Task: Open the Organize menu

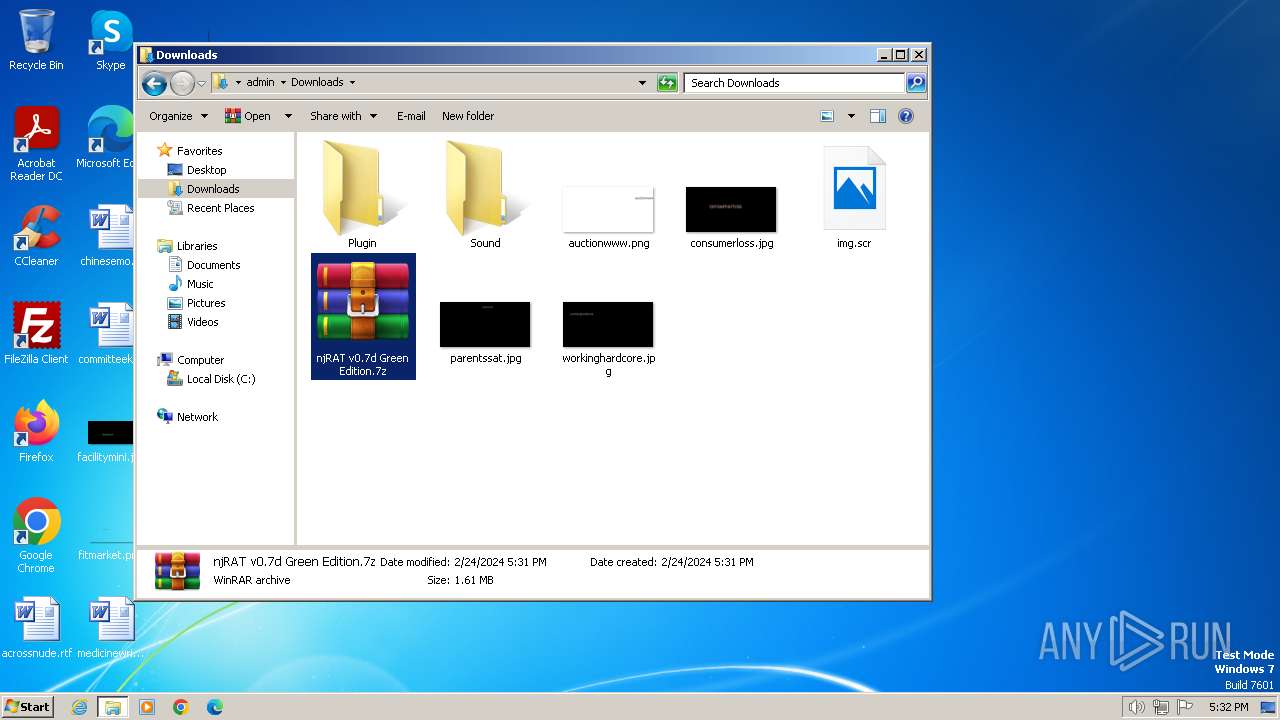Action: [178, 116]
